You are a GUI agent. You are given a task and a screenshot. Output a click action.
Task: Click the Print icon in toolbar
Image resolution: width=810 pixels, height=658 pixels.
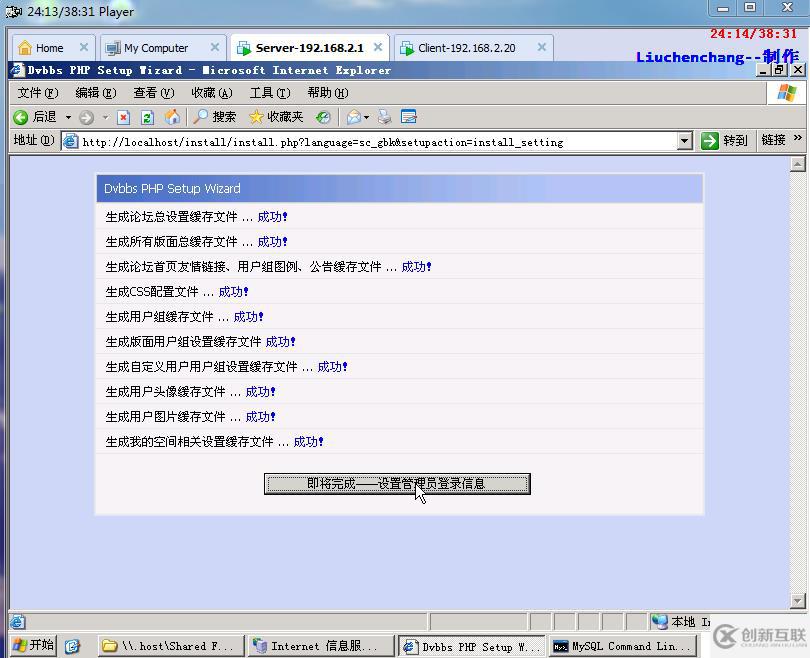[x=384, y=117]
